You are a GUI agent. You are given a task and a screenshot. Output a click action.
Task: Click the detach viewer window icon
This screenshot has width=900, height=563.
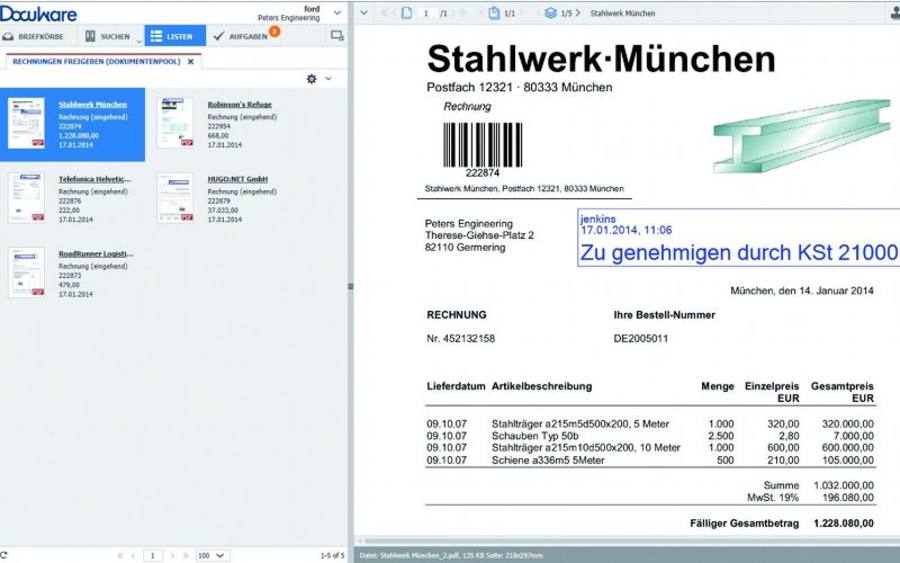coord(338,36)
